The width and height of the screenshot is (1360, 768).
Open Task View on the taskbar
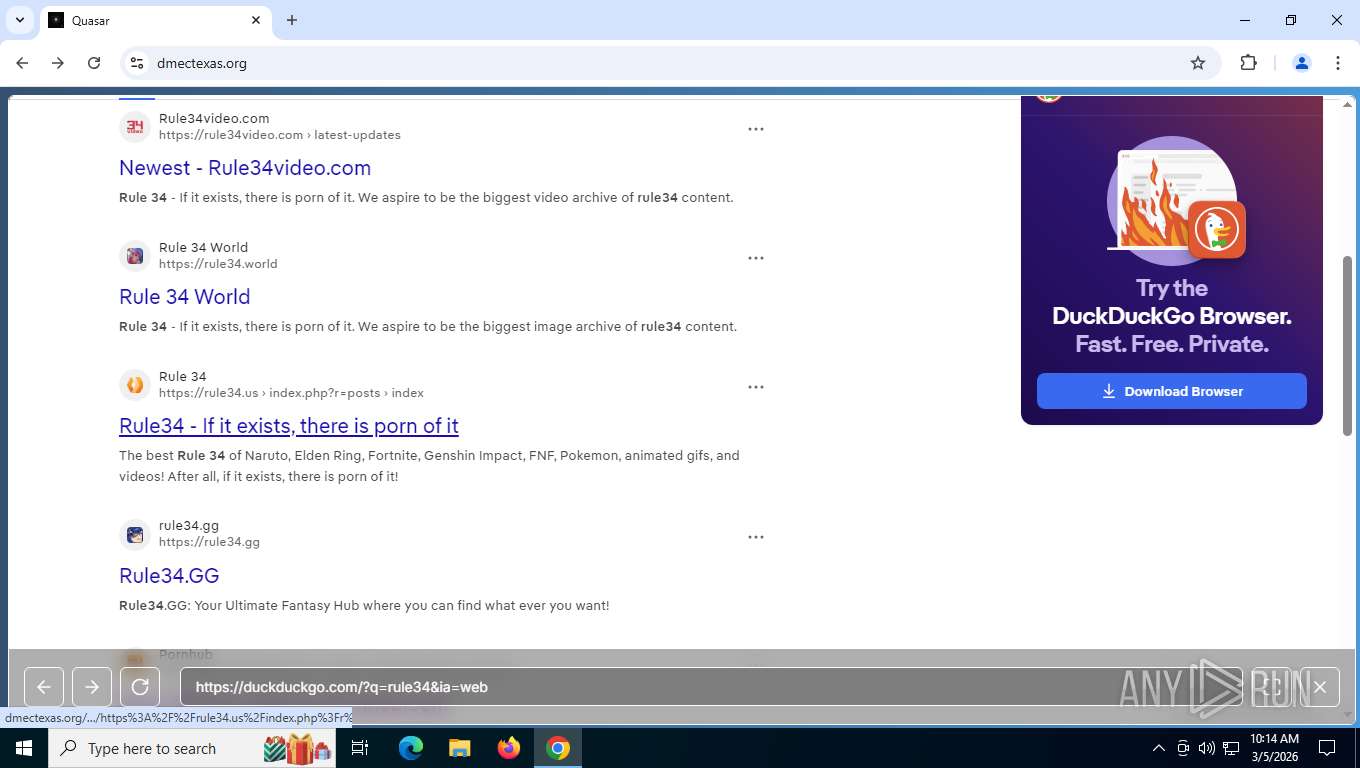(360, 748)
